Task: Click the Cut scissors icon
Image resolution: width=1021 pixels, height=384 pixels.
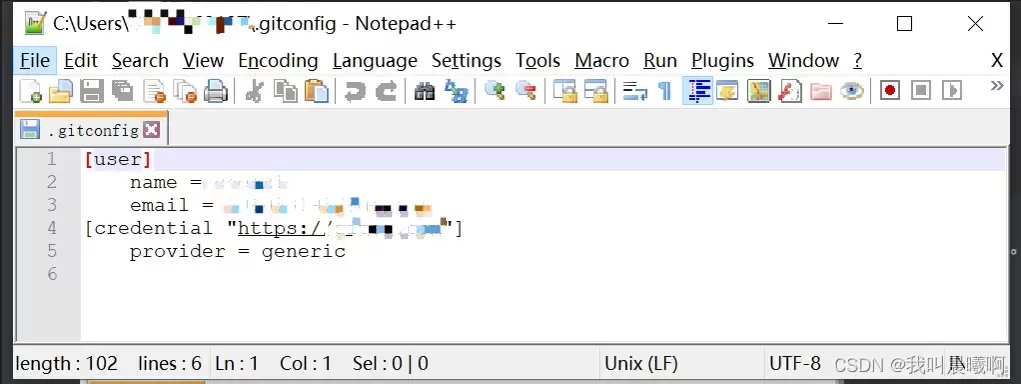Action: click(254, 91)
